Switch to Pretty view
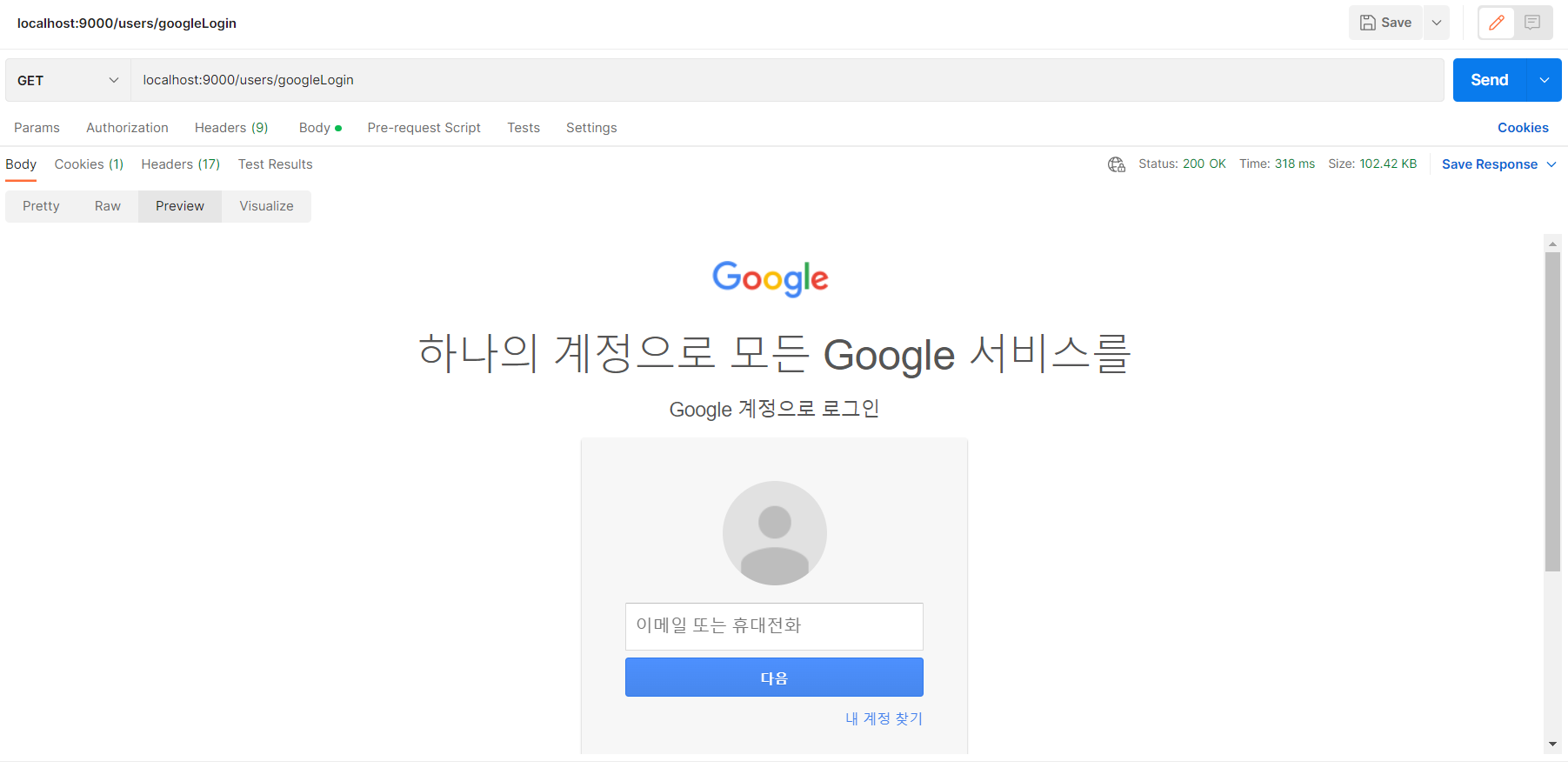Image resolution: width=1568 pixels, height=768 pixels. [41, 206]
